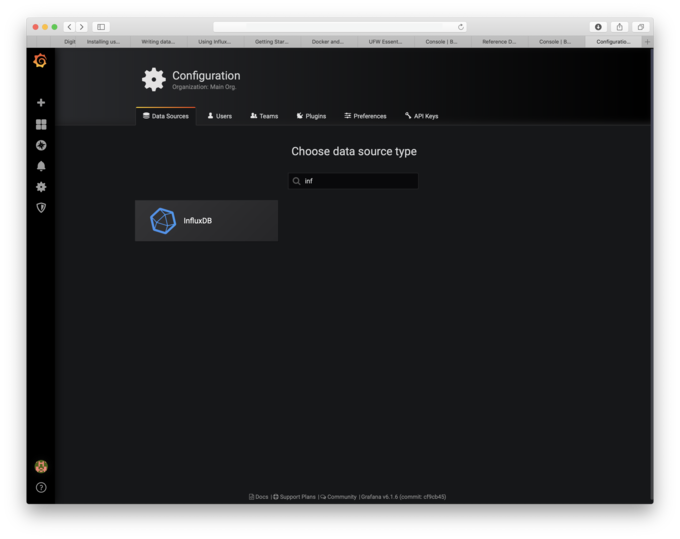
Task: Switch to the Installing us... browser tab
Action: (103, 42)
